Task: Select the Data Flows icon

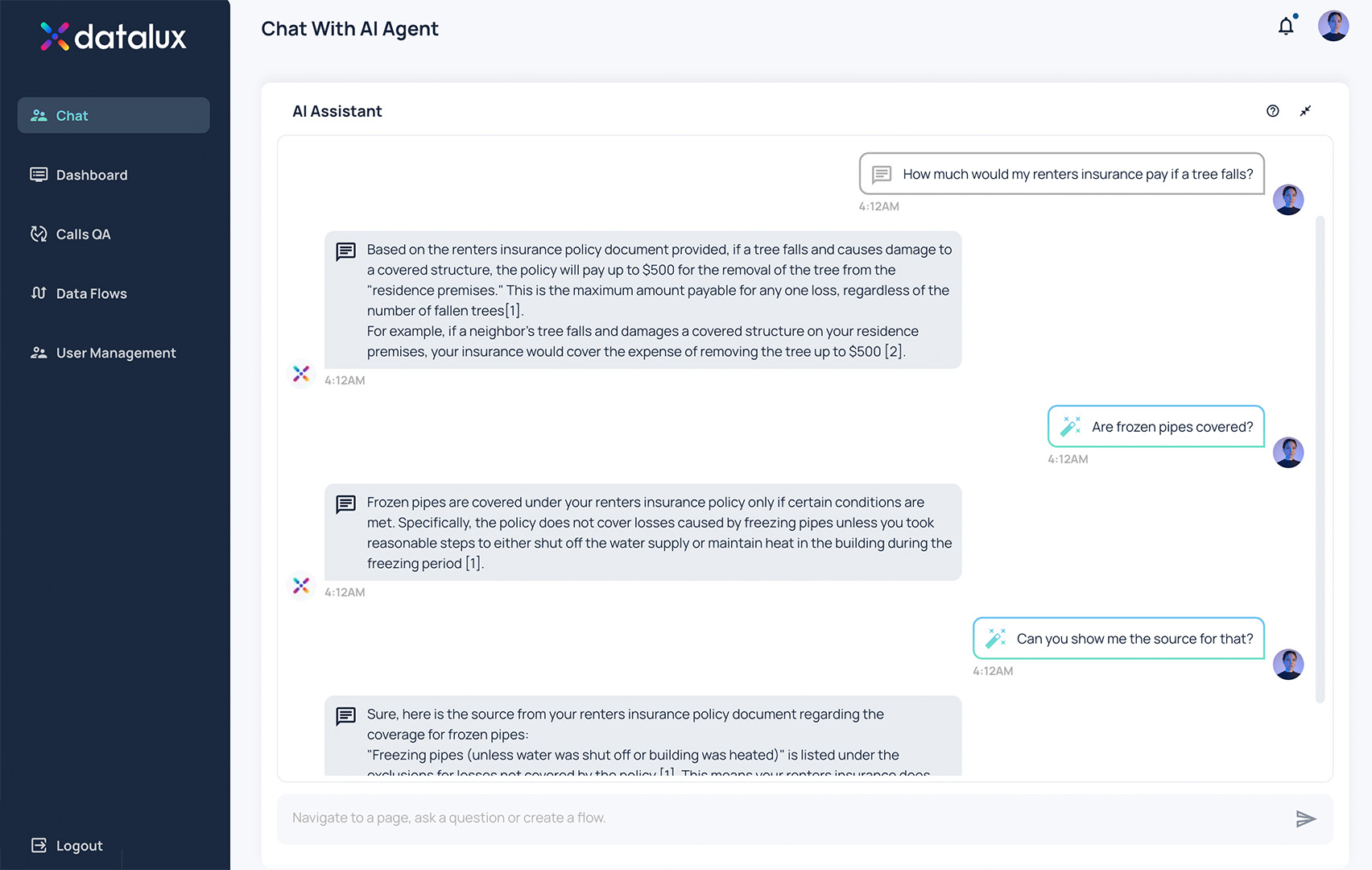Action: click(x=39, y=293)
